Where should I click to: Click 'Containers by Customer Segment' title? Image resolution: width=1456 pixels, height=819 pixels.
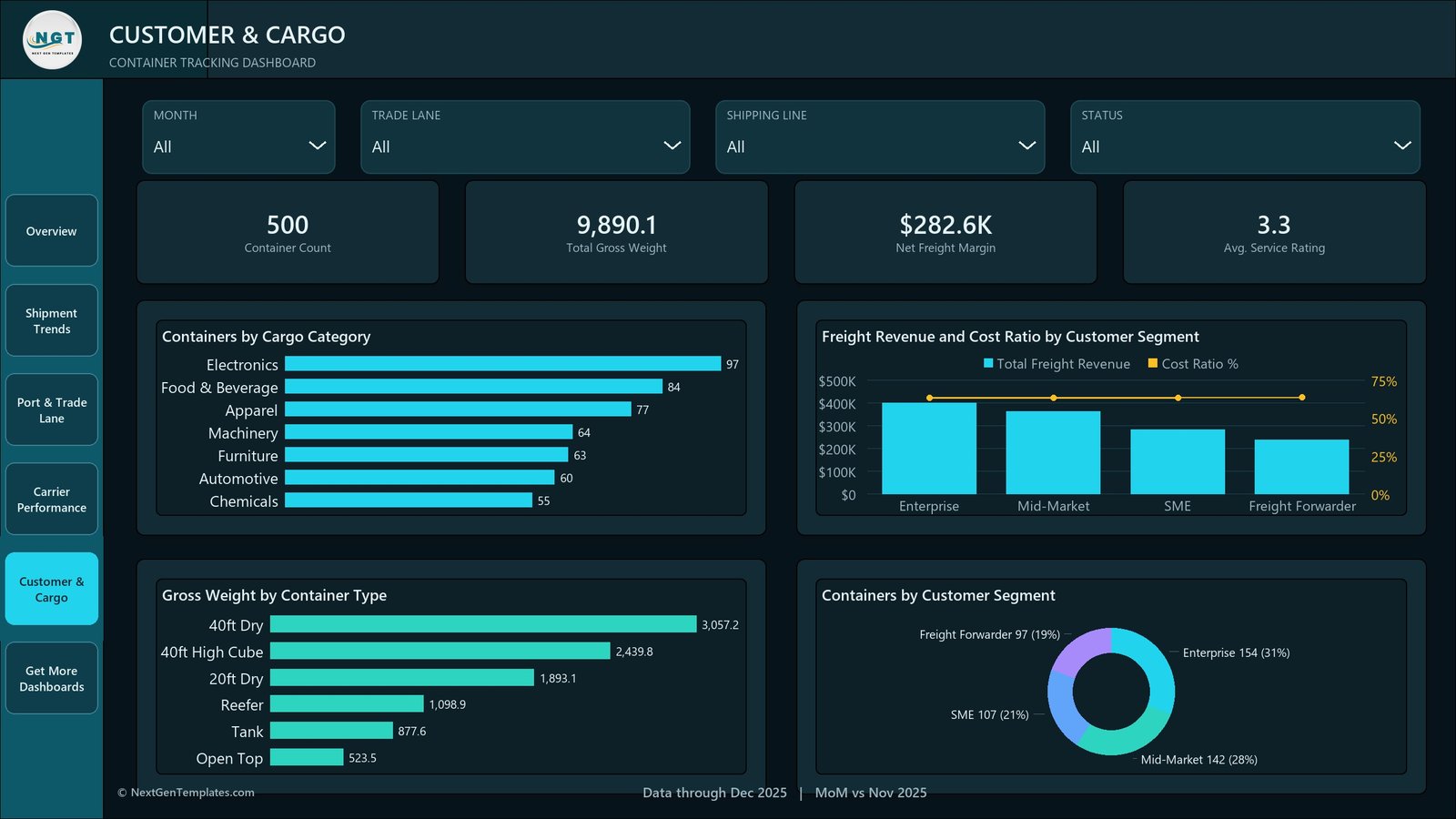click(x=938, y=595)
